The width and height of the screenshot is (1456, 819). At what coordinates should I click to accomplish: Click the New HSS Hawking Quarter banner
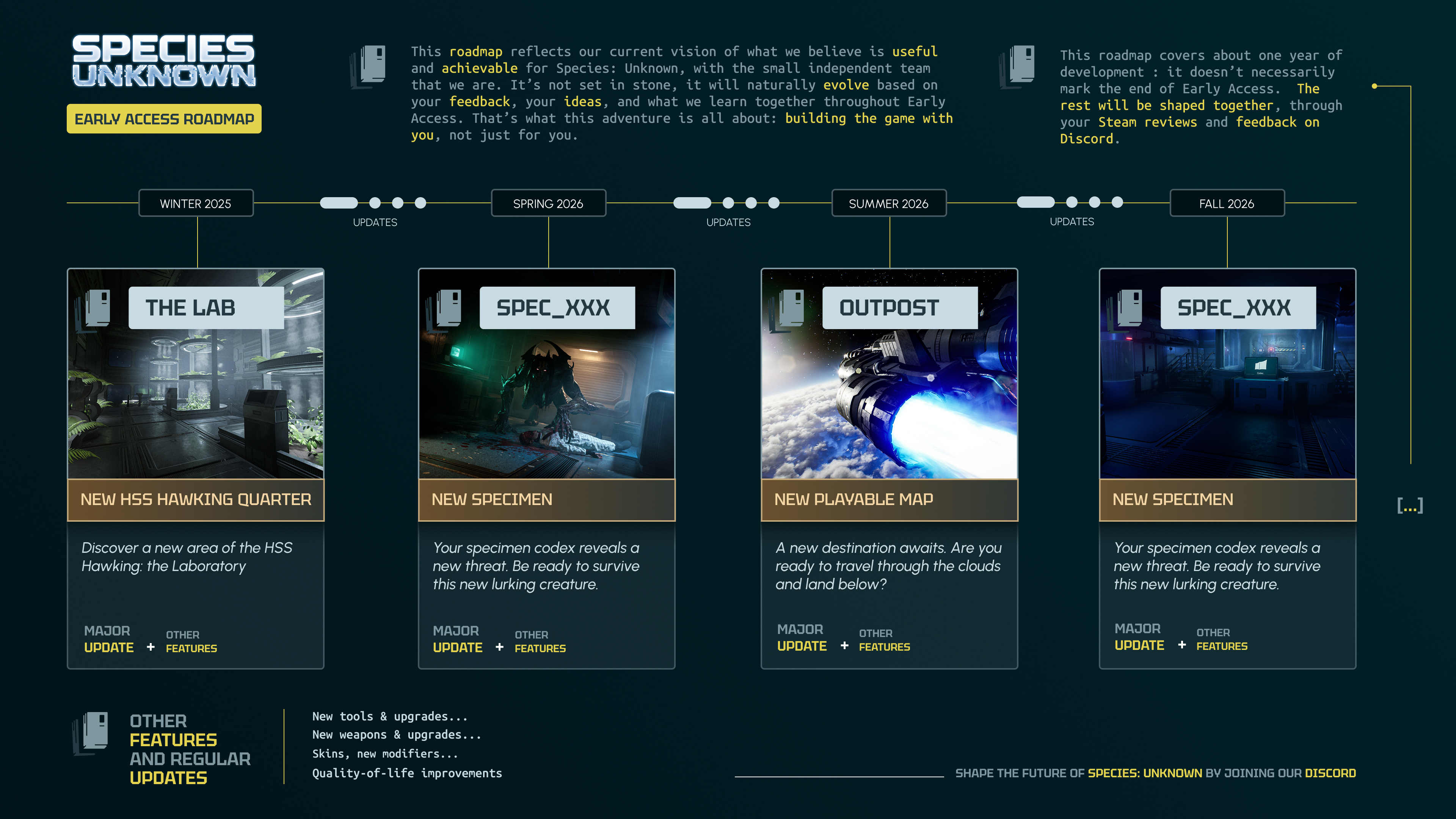196,500
